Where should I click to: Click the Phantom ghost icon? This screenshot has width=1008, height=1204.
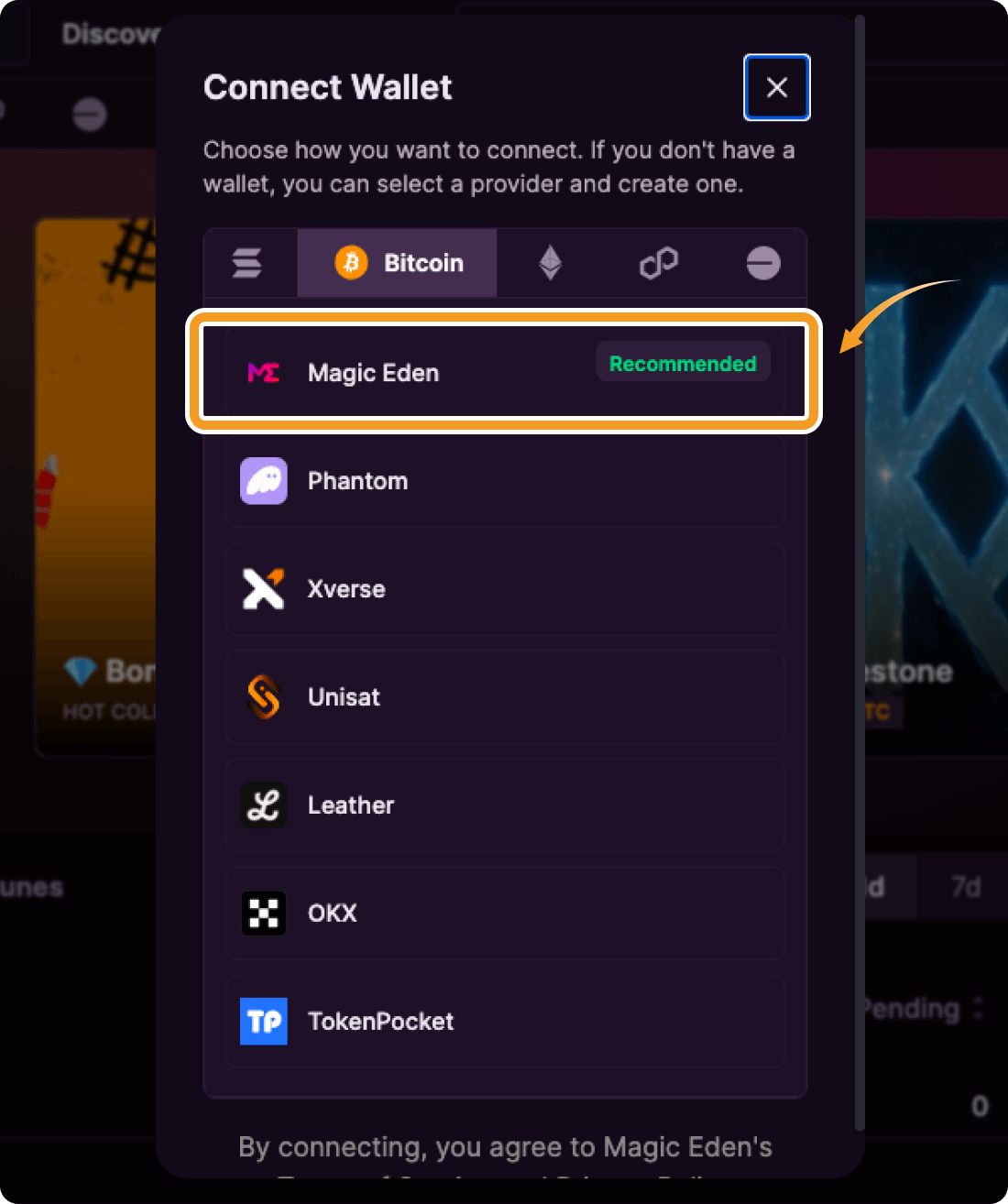(264, 481)
